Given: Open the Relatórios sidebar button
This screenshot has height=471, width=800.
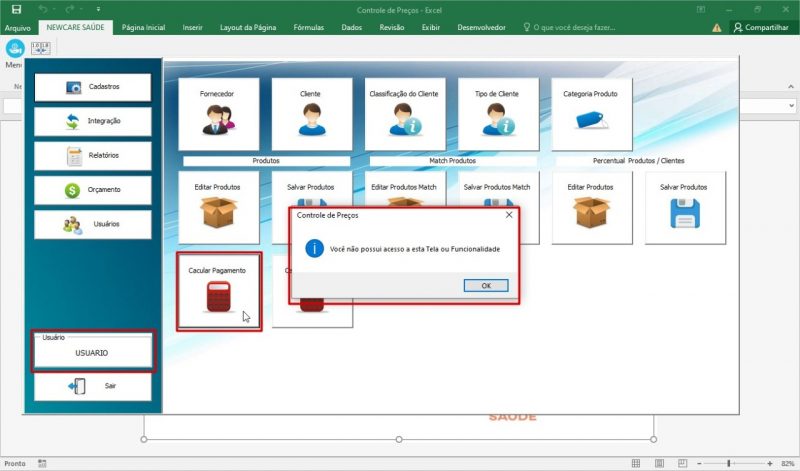Looking at the screenshot, I should [93, 156].
